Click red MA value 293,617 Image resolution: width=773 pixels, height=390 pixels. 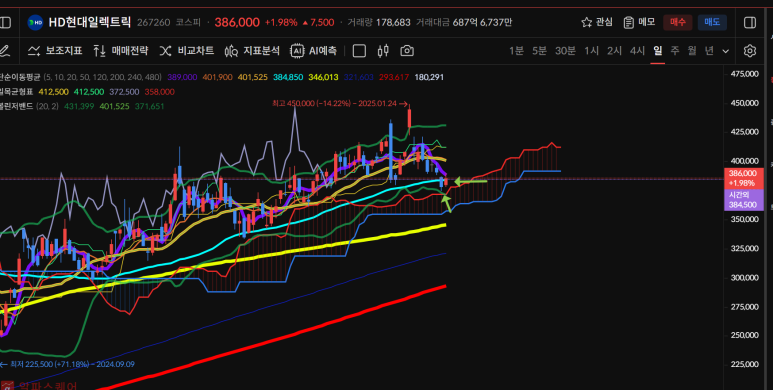pyautogui.click(x=394, y=77)
